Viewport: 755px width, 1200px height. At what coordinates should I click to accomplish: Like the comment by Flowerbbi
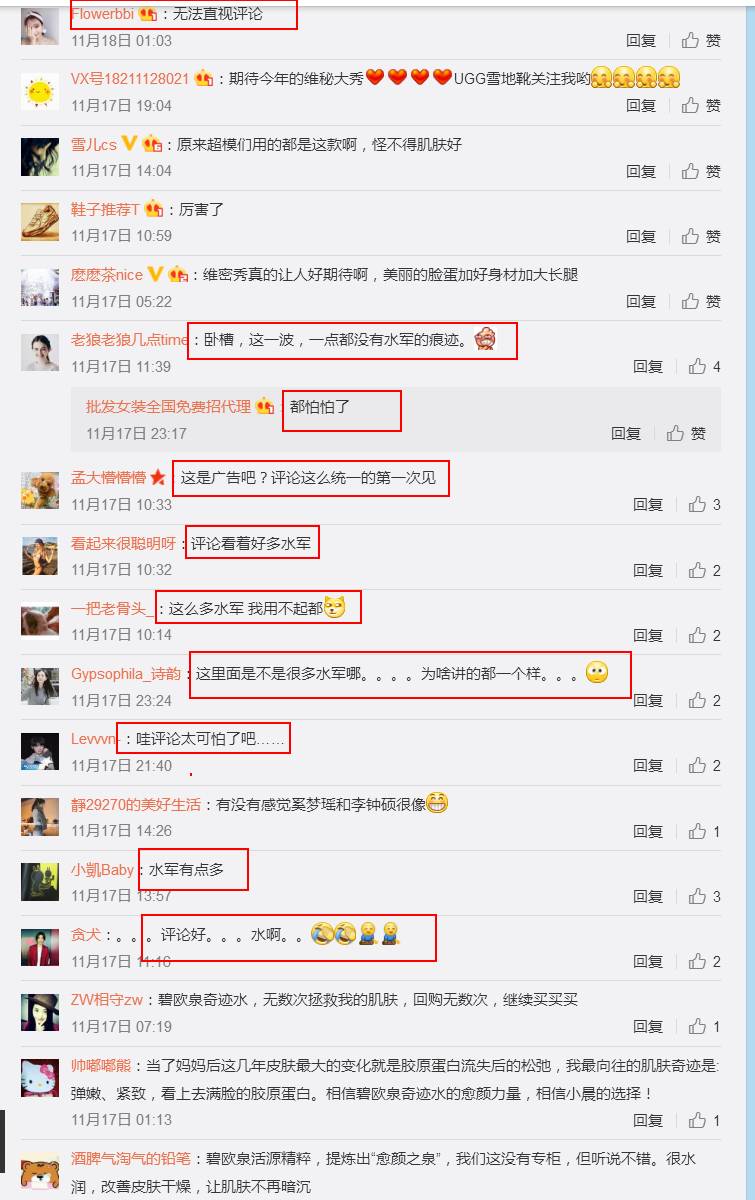point(700,41)
